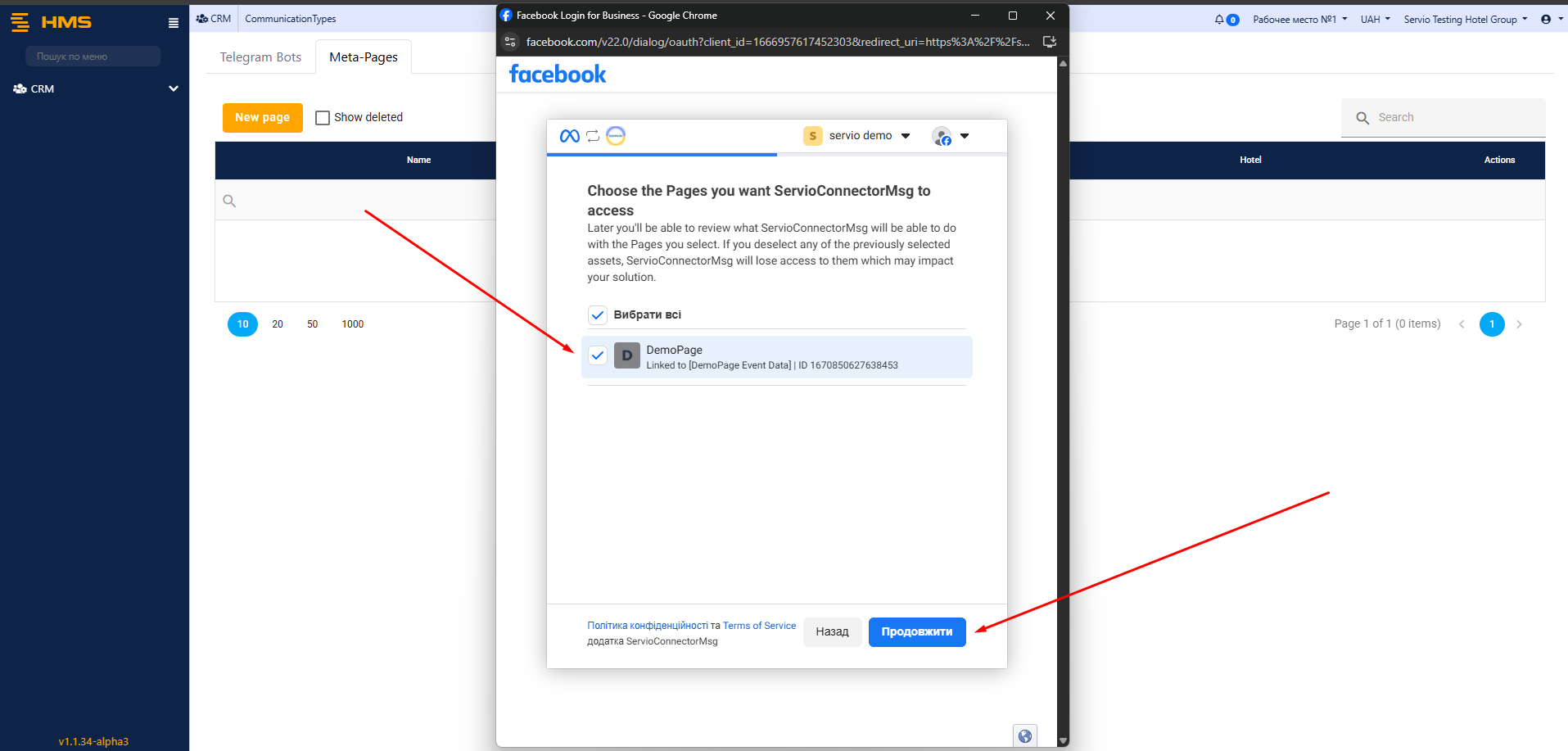Screen dimensions: 1568x751
Task: Click the DemoPage avatar thumbnail
Action: 626,356
